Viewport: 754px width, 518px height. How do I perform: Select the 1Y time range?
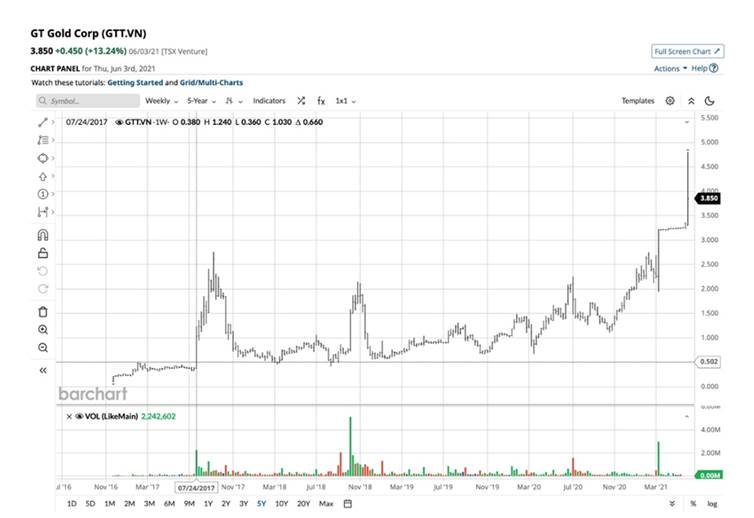(x=208, y=503)
